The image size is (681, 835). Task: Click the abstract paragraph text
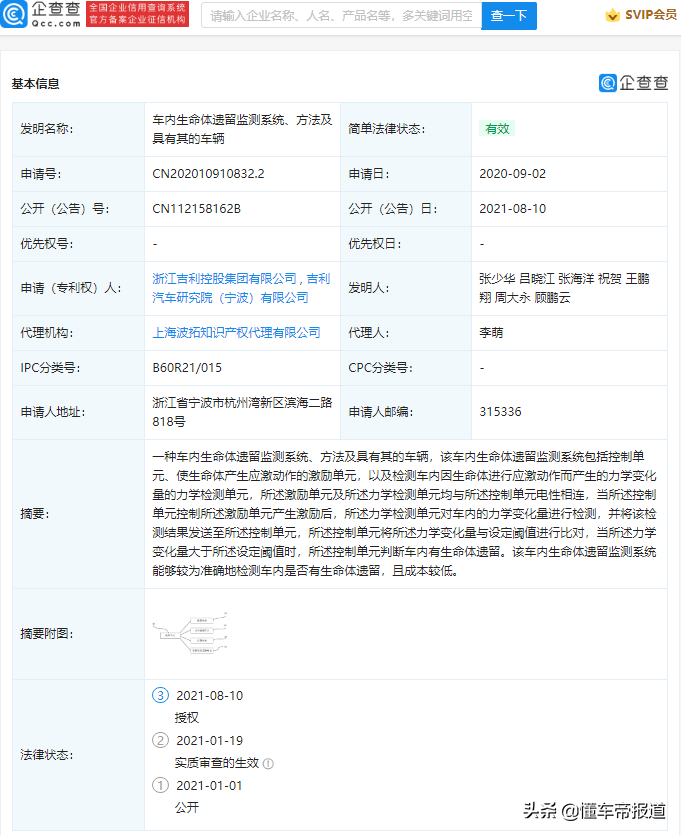point(404,514)
